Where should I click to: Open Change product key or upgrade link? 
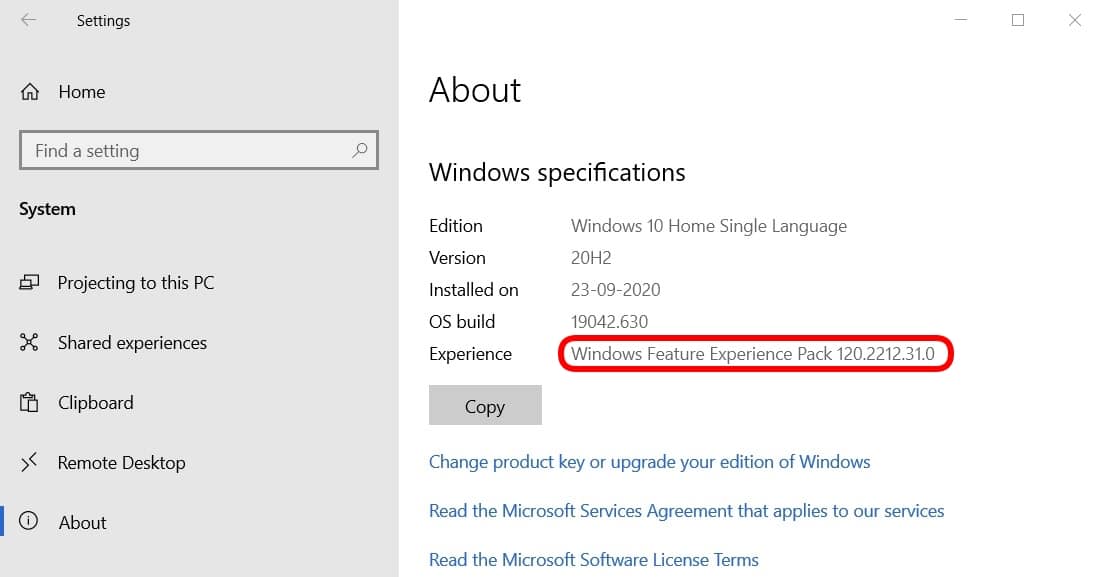pos(649,462)
